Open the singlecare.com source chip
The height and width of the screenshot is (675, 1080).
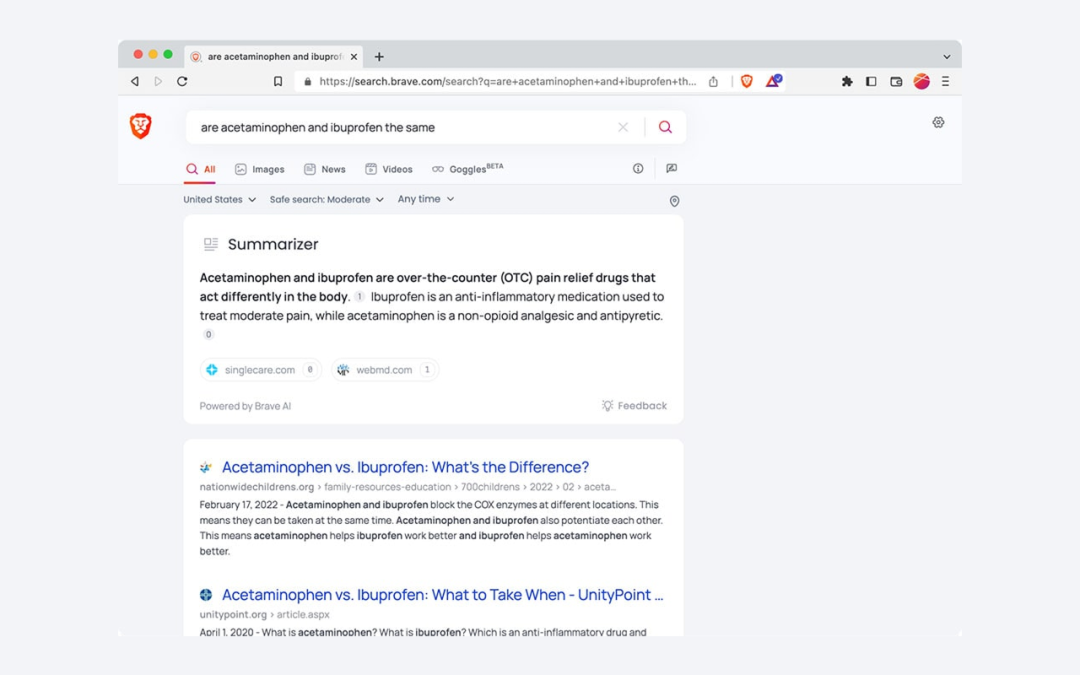260,370
